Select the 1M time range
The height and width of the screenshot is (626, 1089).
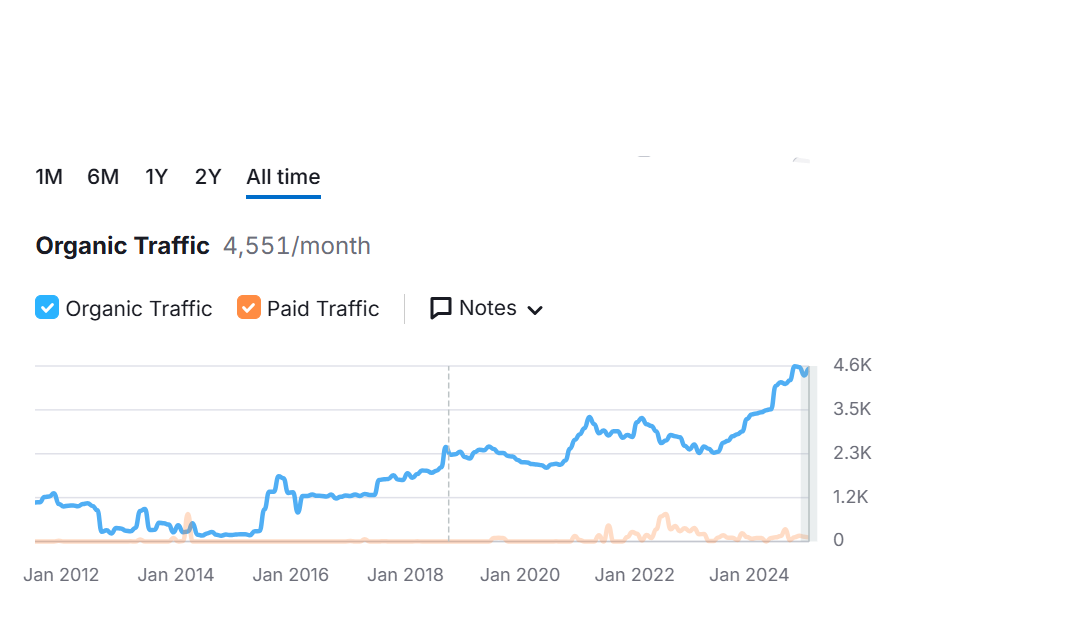49,177
